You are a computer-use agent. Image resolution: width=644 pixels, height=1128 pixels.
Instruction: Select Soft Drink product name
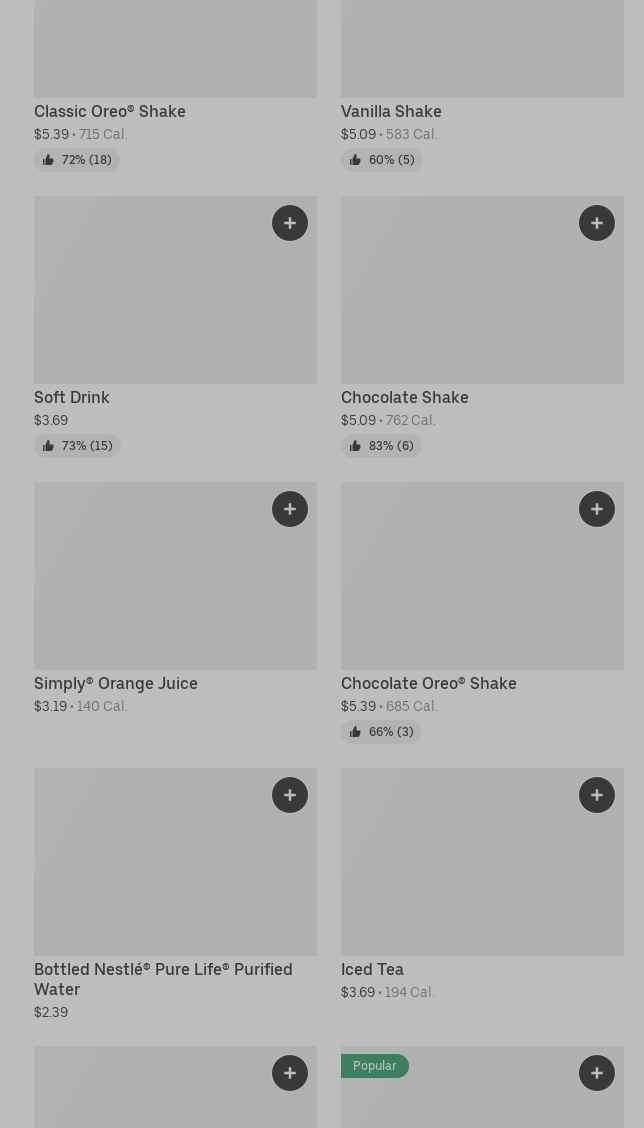click(72, 397)
